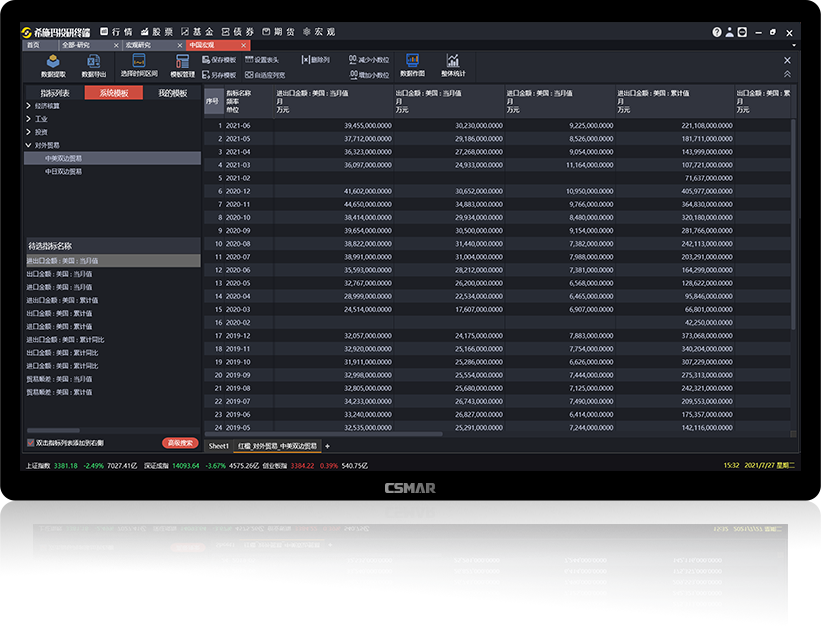Image resolution: width=821 pixels, height=626 pixels.
Task: Click the 高级搜索 button
Action: click(180, 442)
